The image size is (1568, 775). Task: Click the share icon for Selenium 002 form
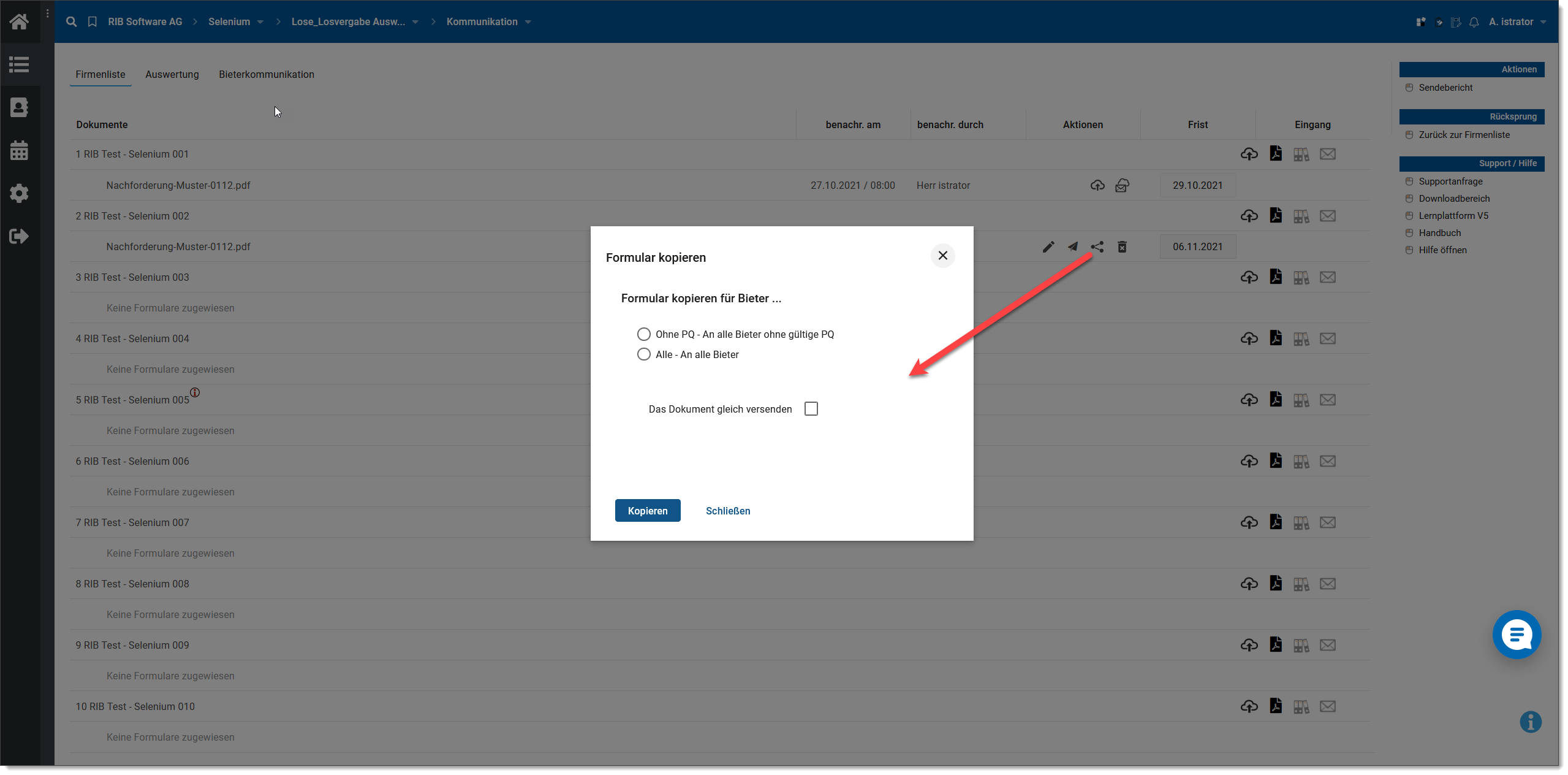[1097, 246]
